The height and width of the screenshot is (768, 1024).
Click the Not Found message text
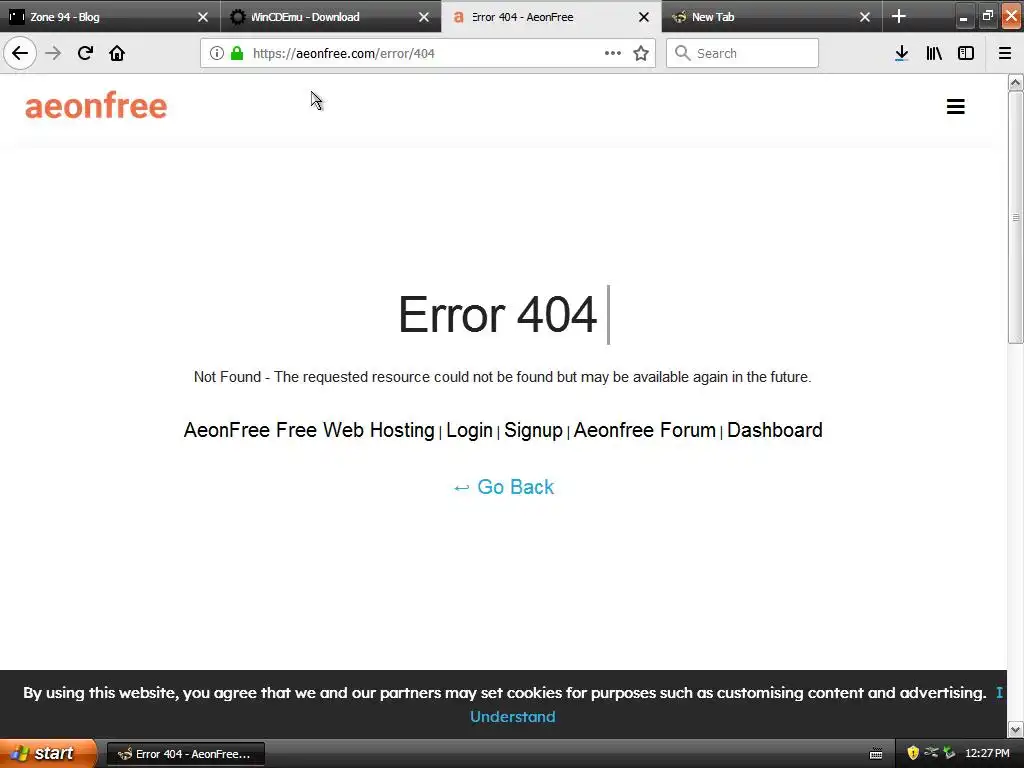pos(502,377)
